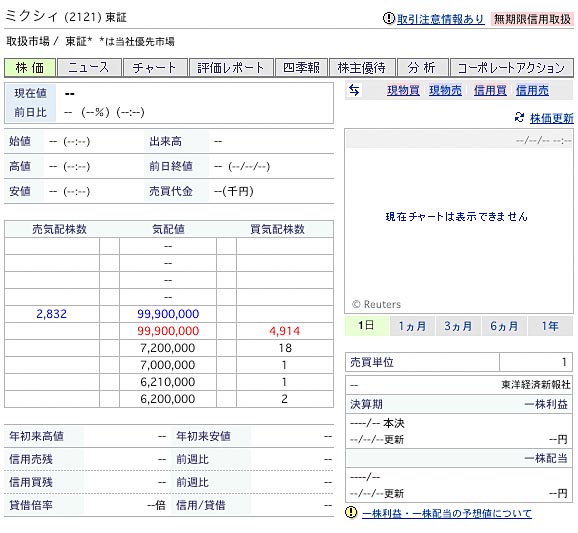
Task: Click the 7,200,000 quote price
Action: 168,348
